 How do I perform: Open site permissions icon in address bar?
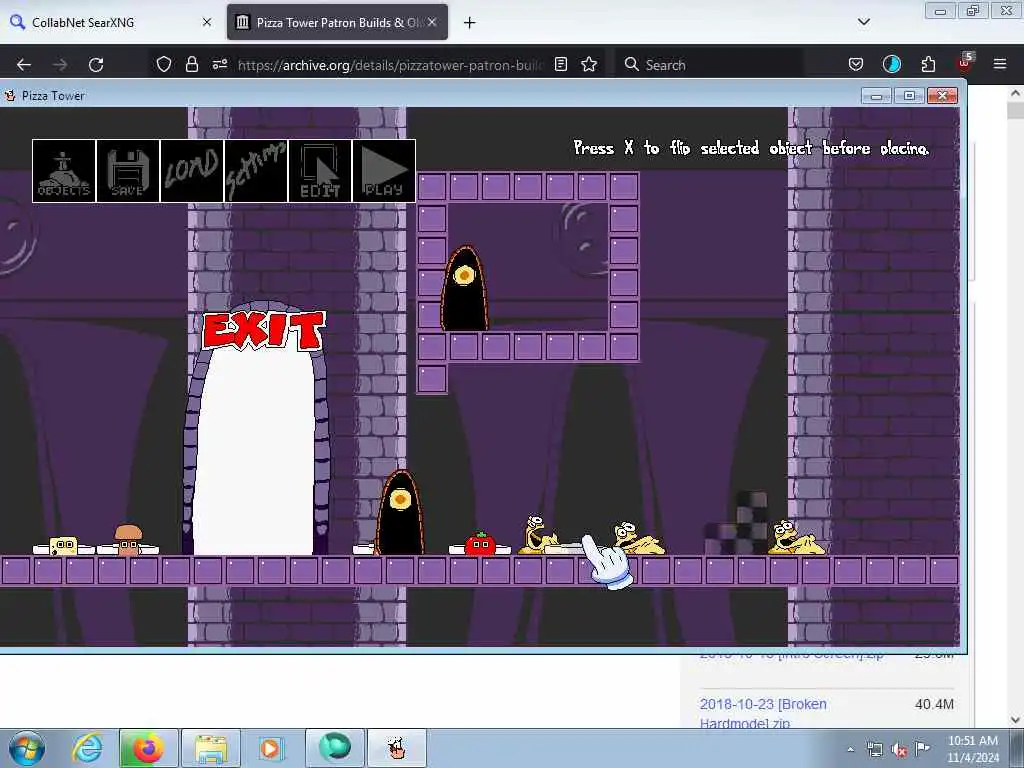click(219, 64)
